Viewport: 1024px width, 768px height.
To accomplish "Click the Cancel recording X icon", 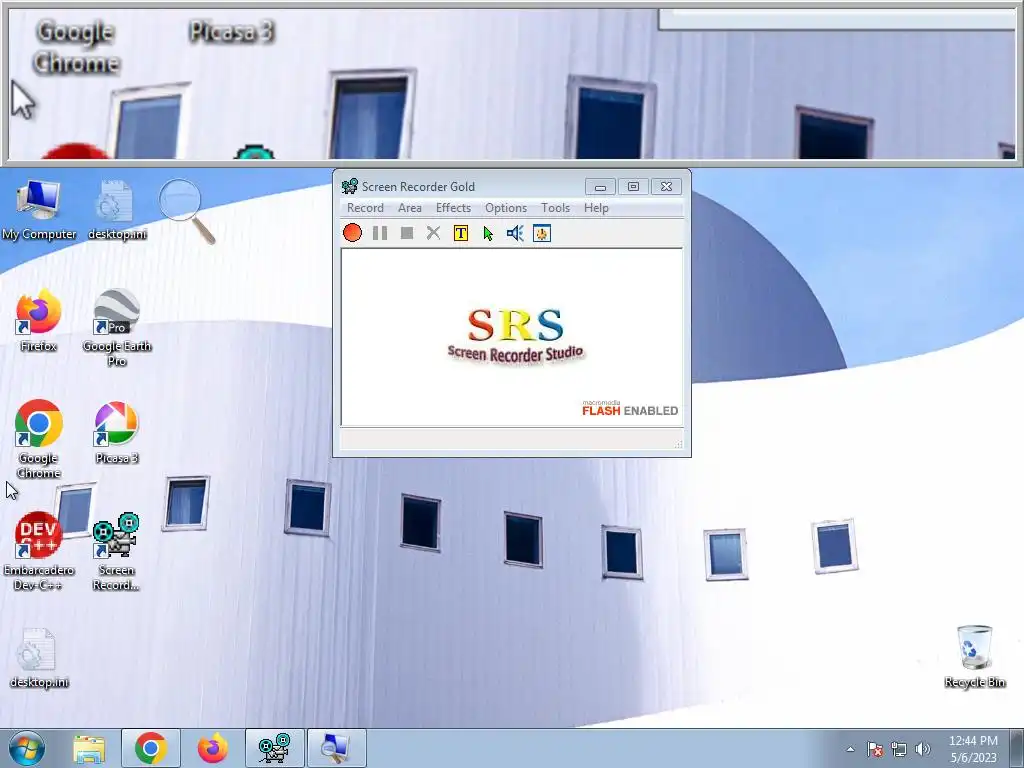I will tap(433, 233).
